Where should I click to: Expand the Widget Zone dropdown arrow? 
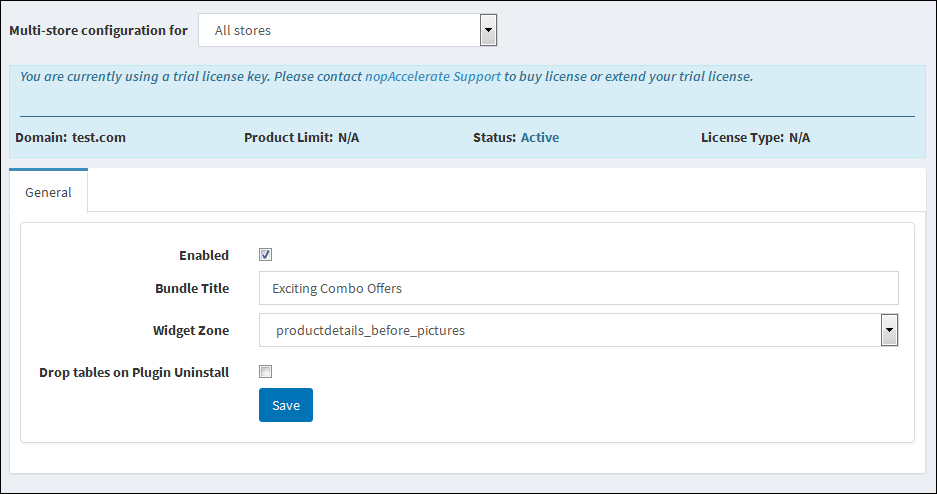(889, 330)
